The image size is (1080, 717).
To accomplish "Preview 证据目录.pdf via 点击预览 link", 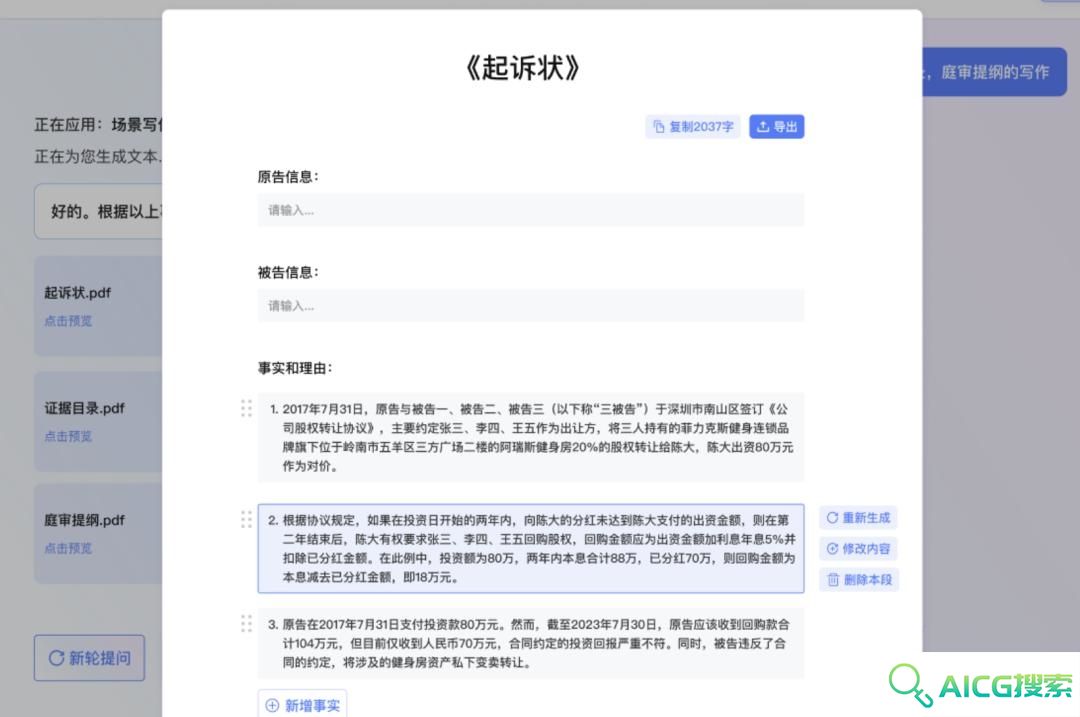I will (x=68, y=436).
